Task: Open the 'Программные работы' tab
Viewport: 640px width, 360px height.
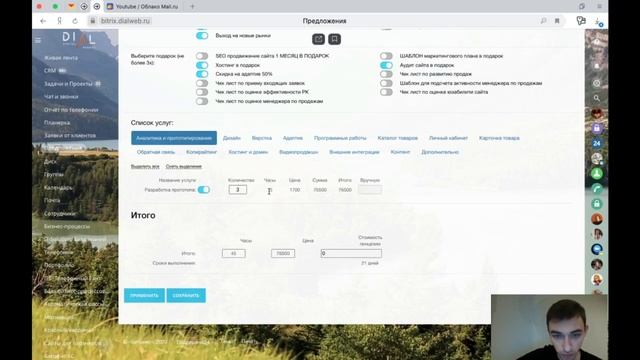Action: [340, 138]
